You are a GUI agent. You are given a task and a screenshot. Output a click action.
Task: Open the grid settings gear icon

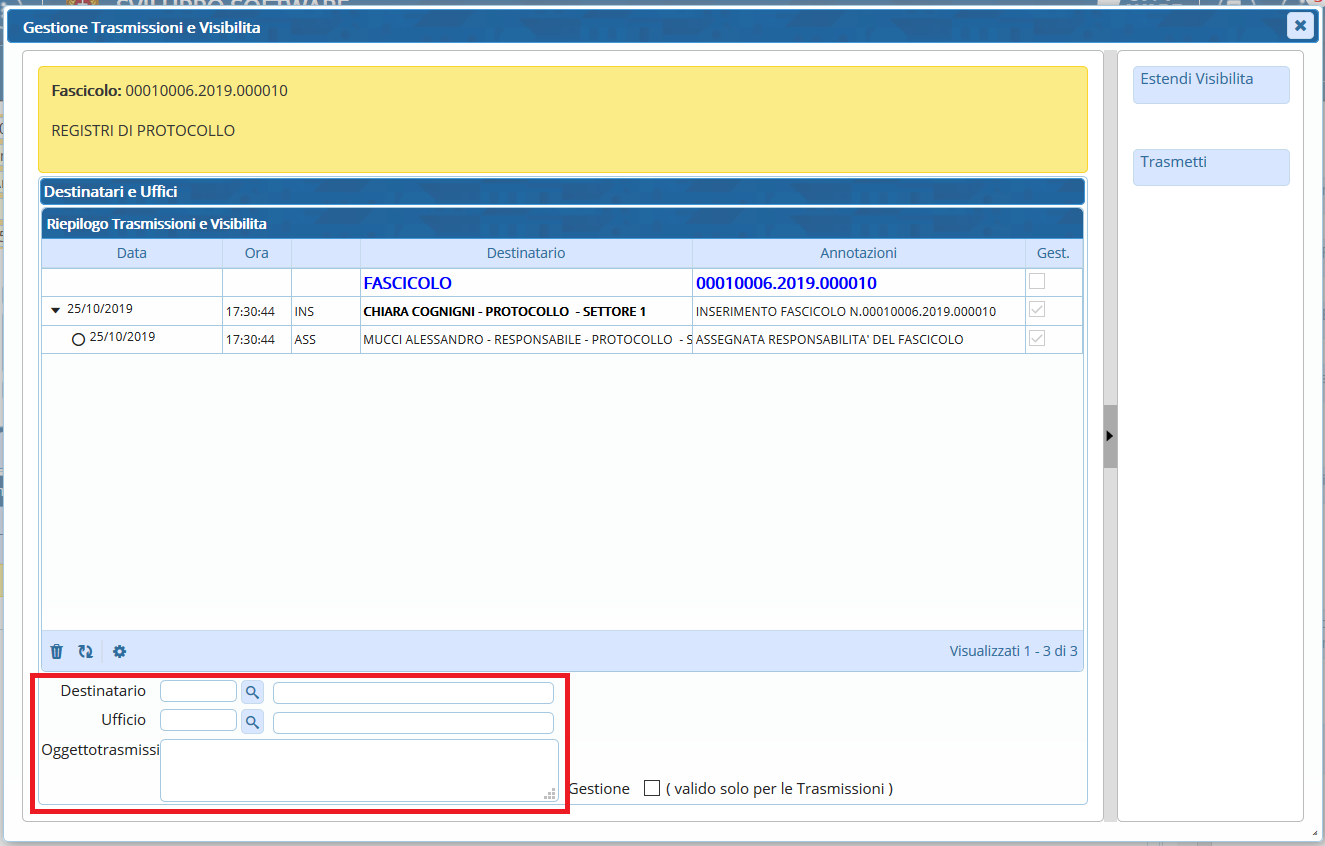click(x=120, y=652)
